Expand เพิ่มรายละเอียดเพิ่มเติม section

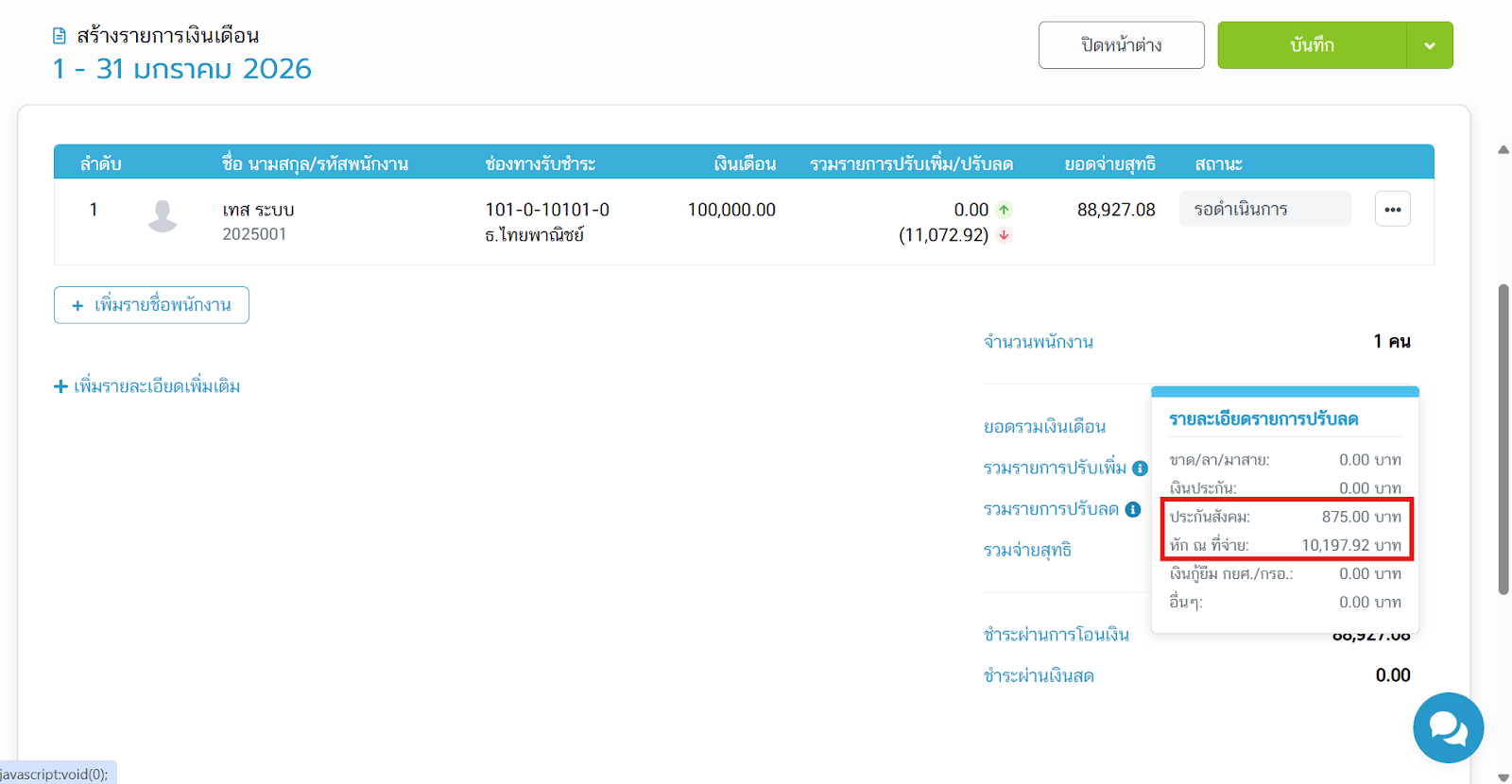pyautogui.click(x=147, y=386)
